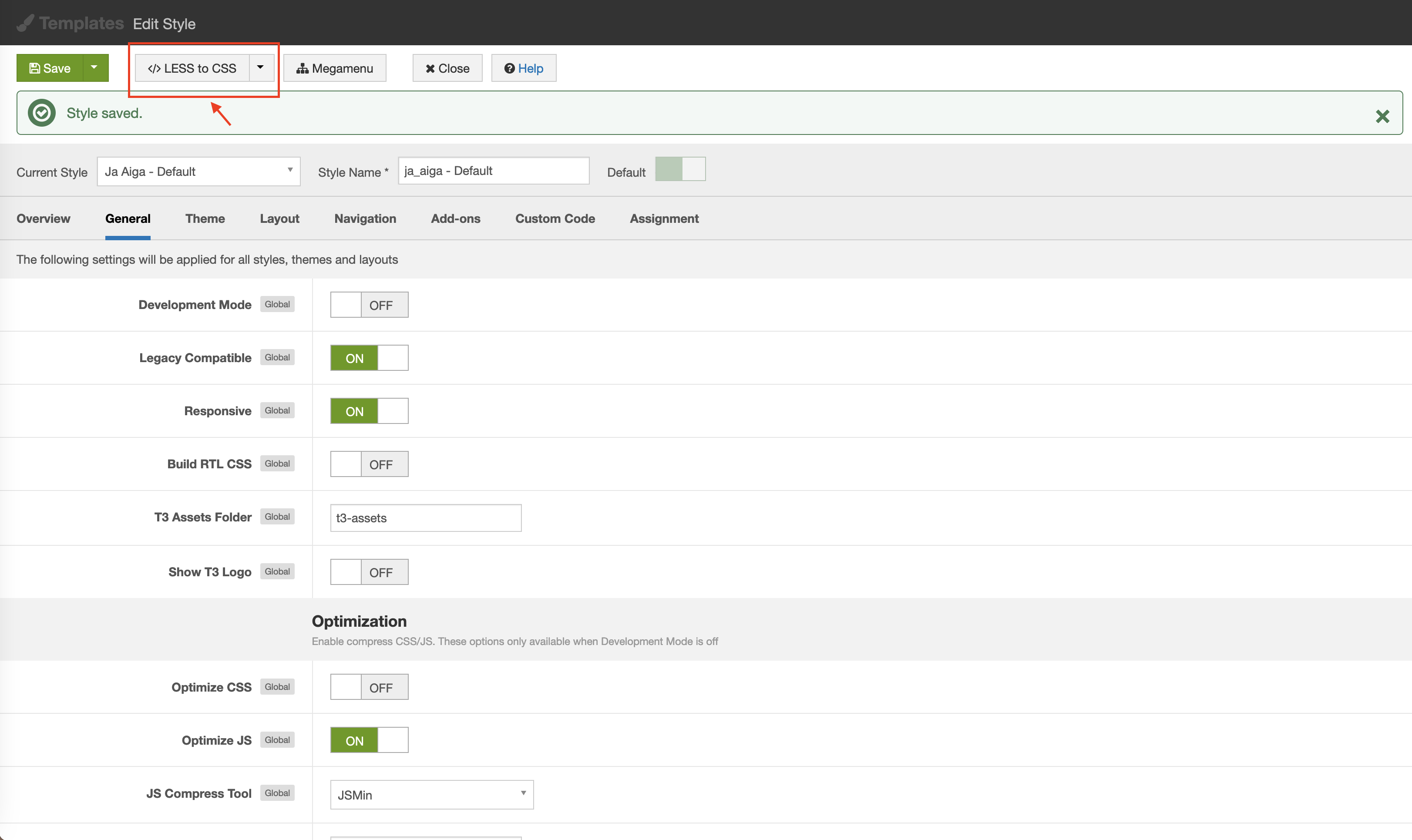Click the green check success icon
This screenshot has height=840, width=1412.
[42, 113]
